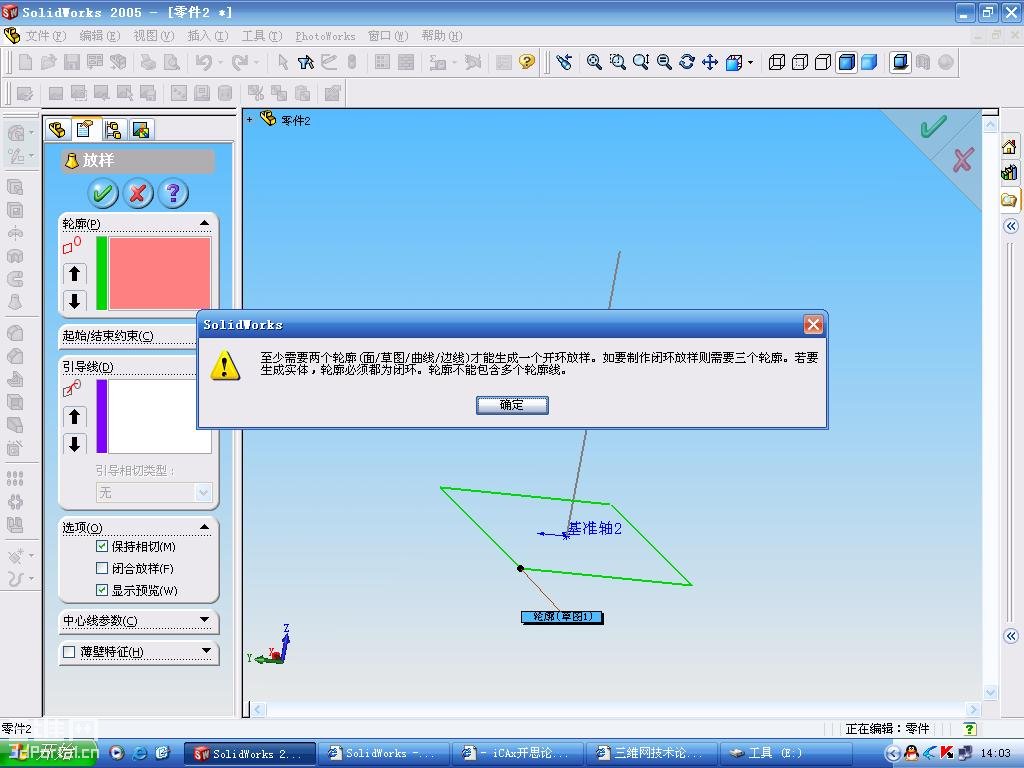Toggle Shadows in Shaded Mode icon
This screenshot has height=768, width=1024.
(900, 62)
